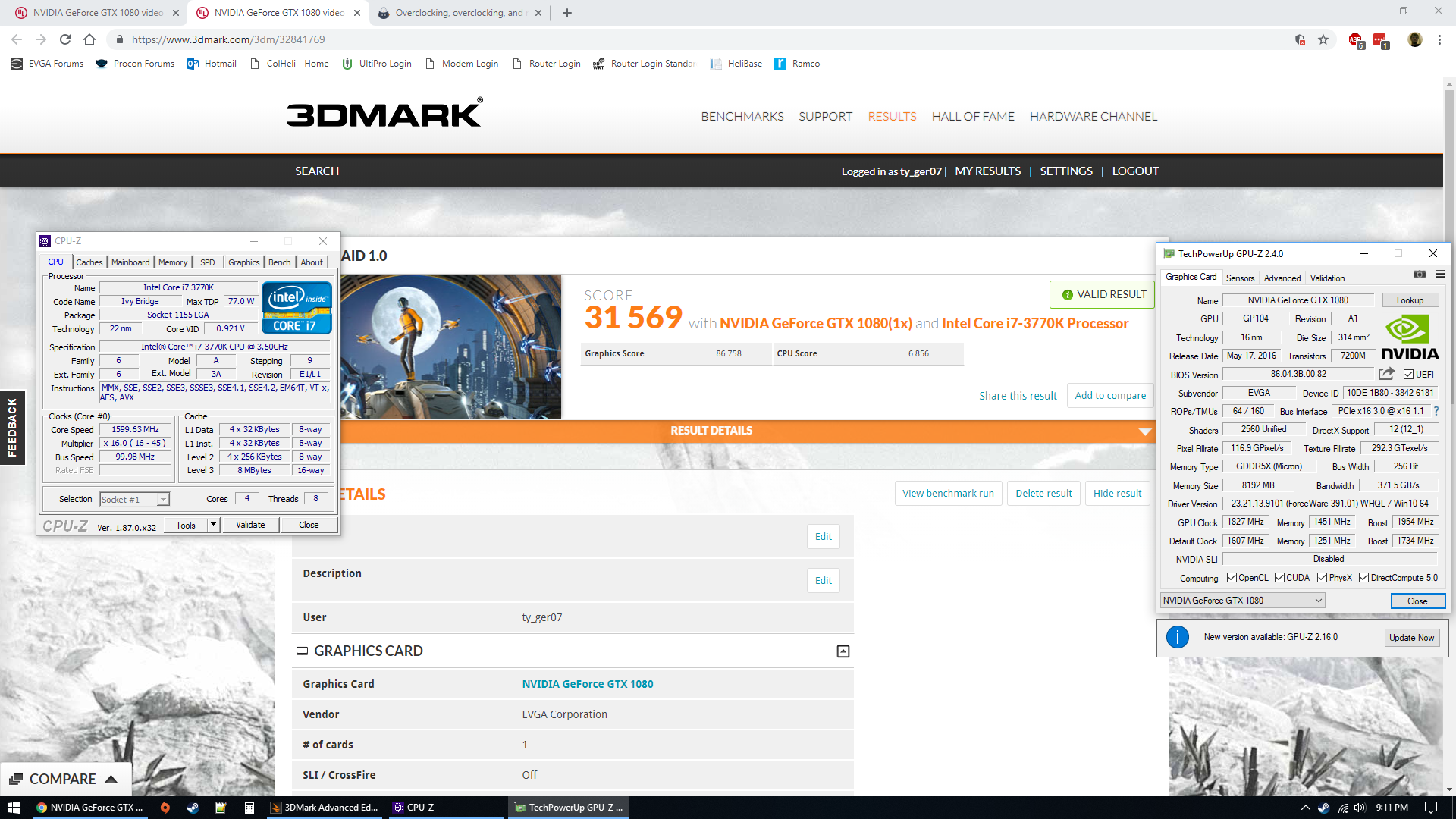This screenshot has width=1456, height=819.
Task: Click the benchmark scene thumbnail
Action: [450, 347]
